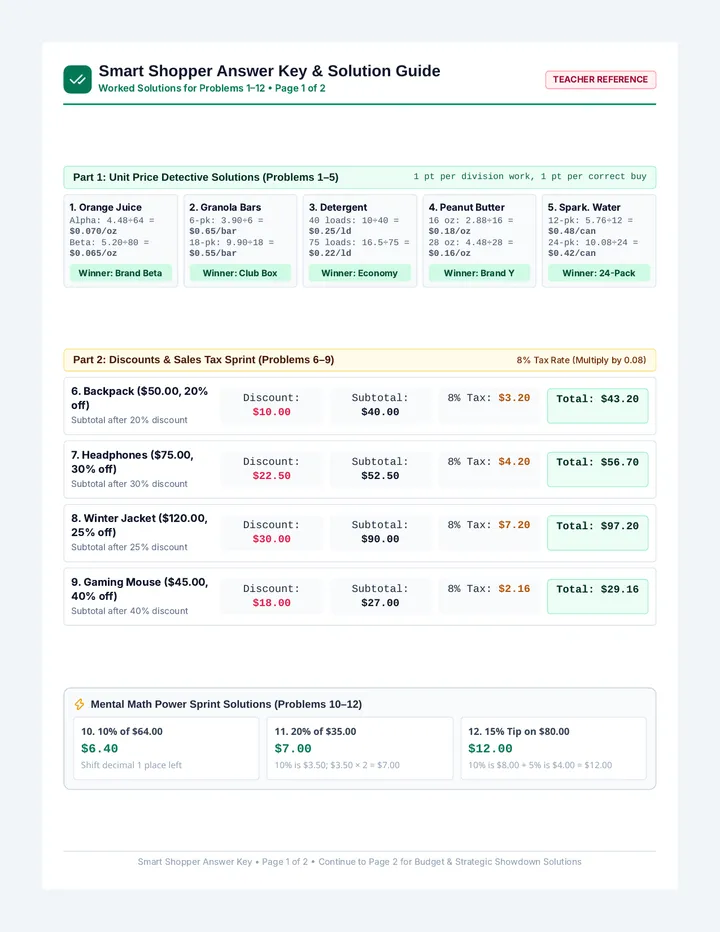Click the Smart Shopper Answer Key title
Screen dimensions: 720x932
click(269, 71)
